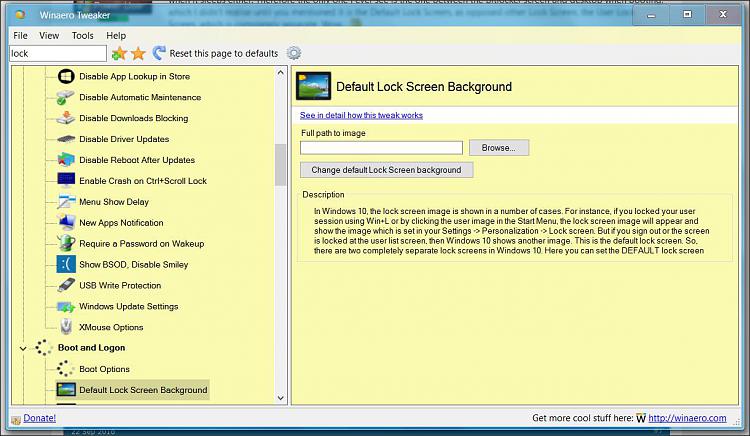Open the Donate! link
This screenshot has width=750, height=436.
pos(39,418)
